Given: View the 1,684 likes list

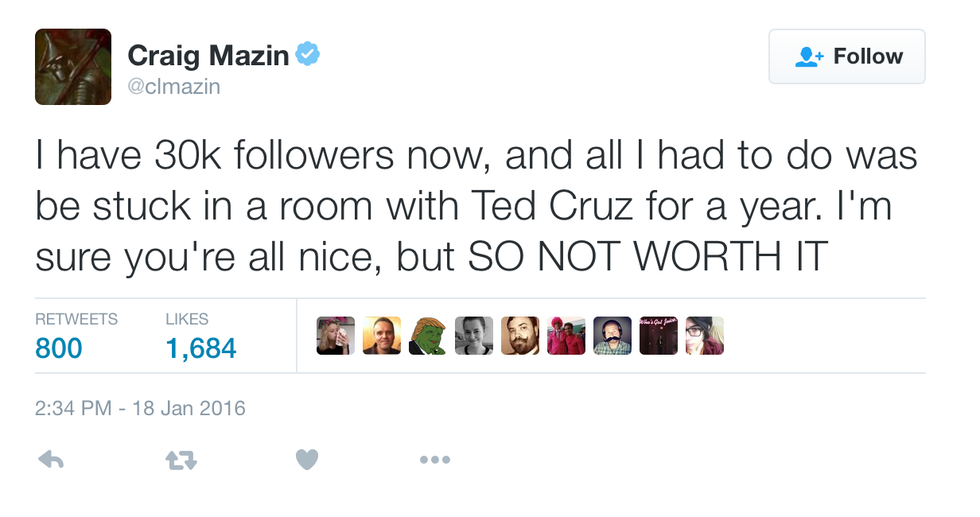Looking at the screenshot, I should (200, 348).
